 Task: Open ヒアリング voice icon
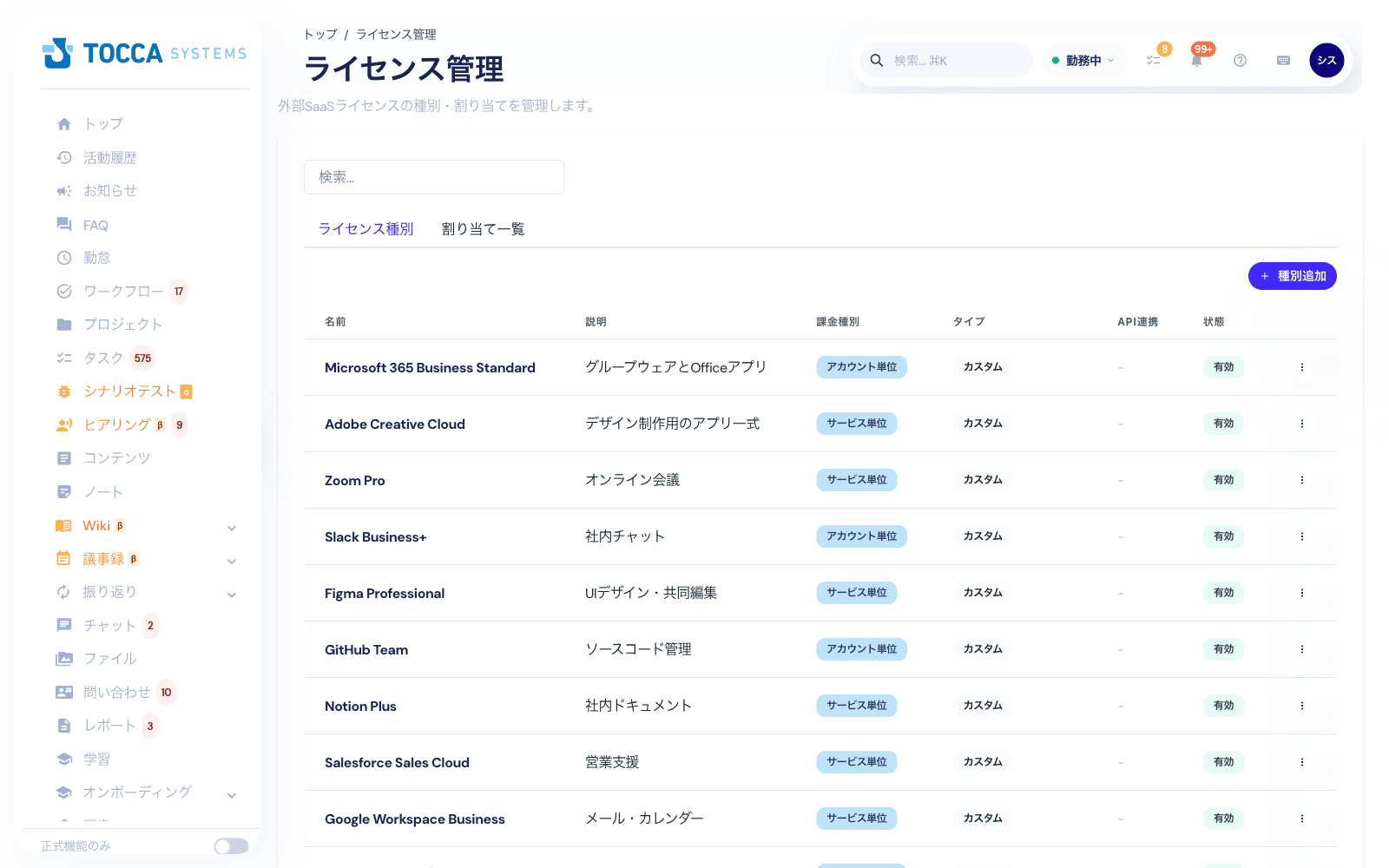click(64, 424)
